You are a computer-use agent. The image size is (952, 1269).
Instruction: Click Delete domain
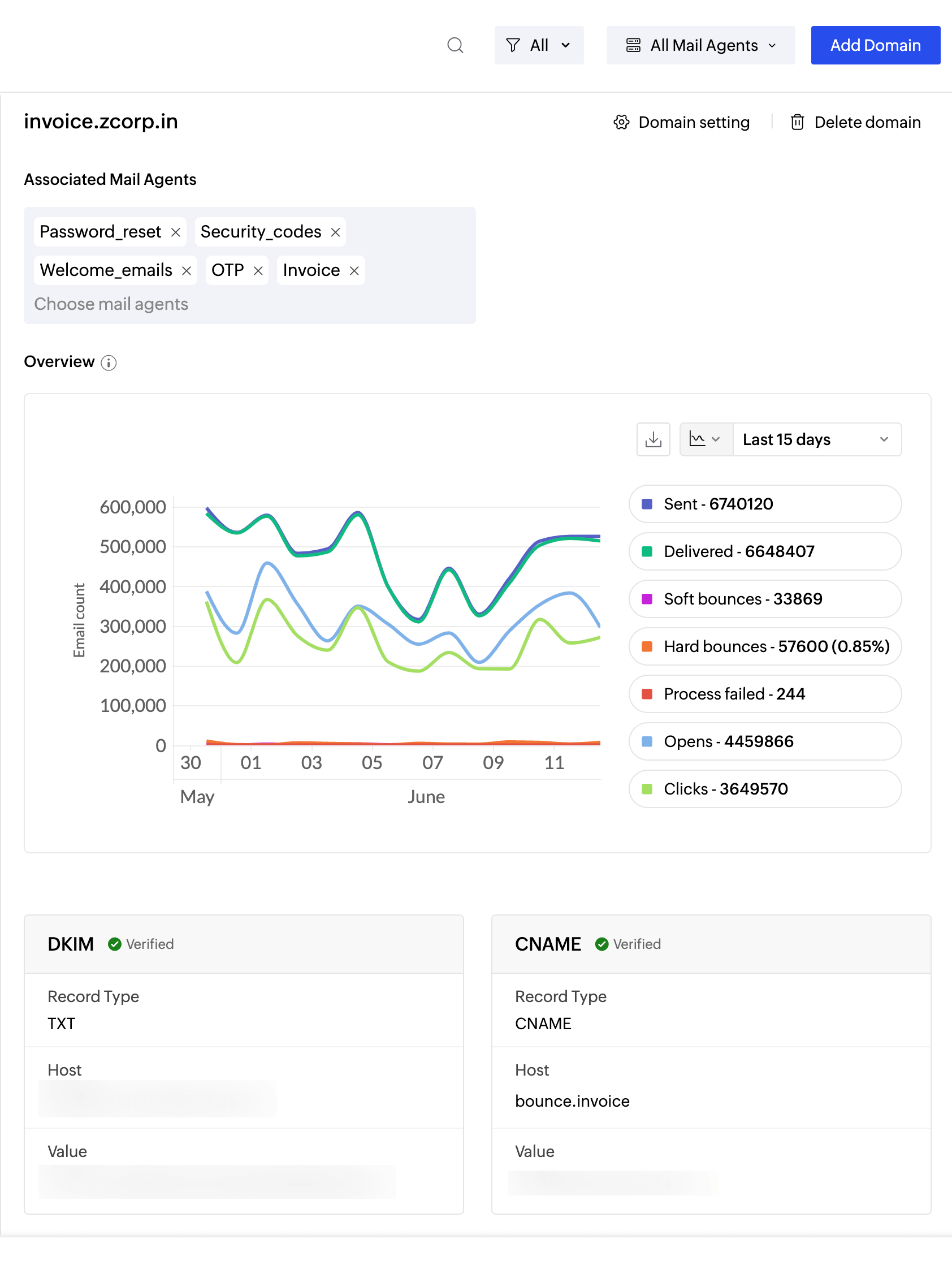point(856,122)
